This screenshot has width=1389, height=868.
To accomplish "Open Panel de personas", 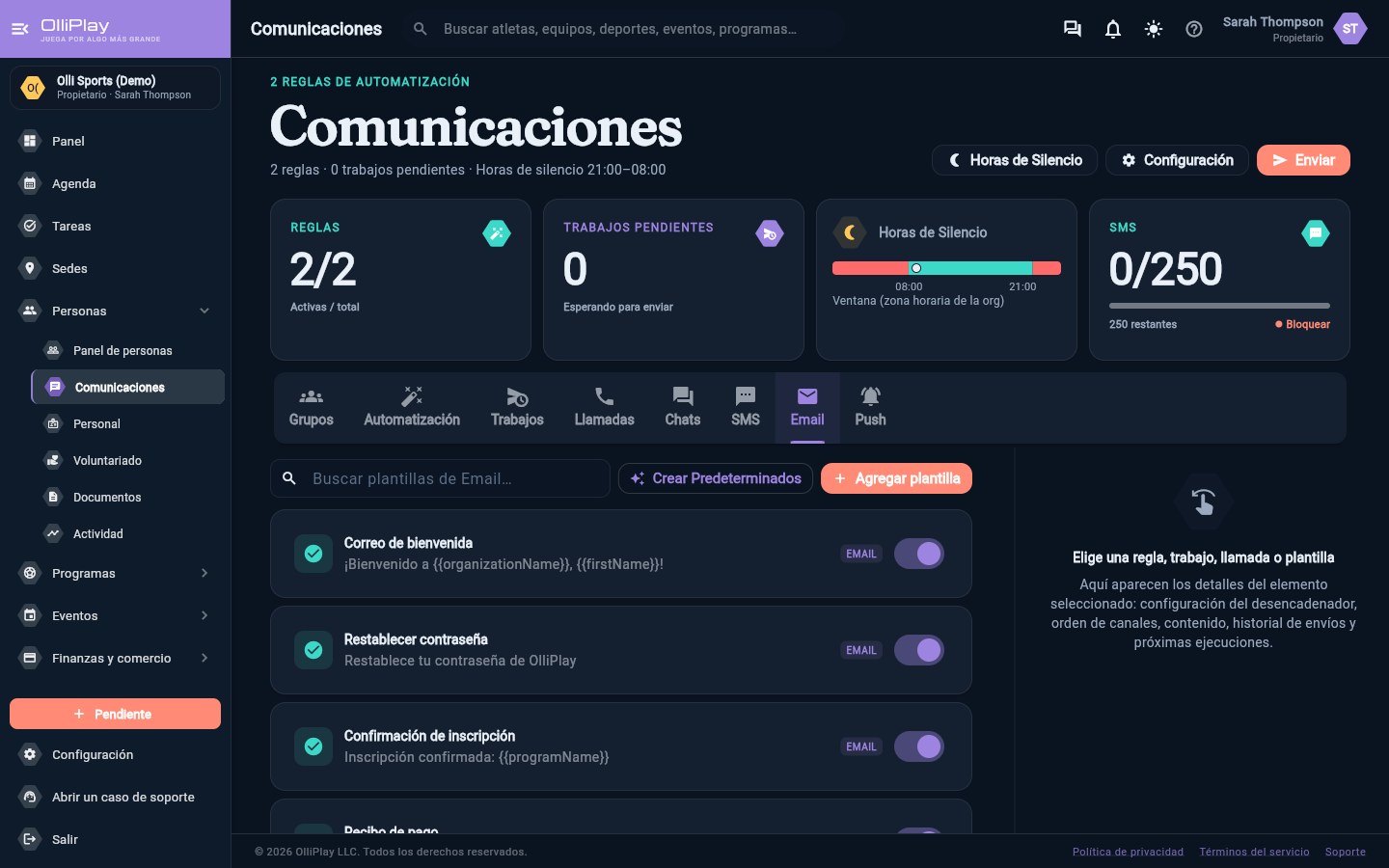I will click(x=127, y=350).
